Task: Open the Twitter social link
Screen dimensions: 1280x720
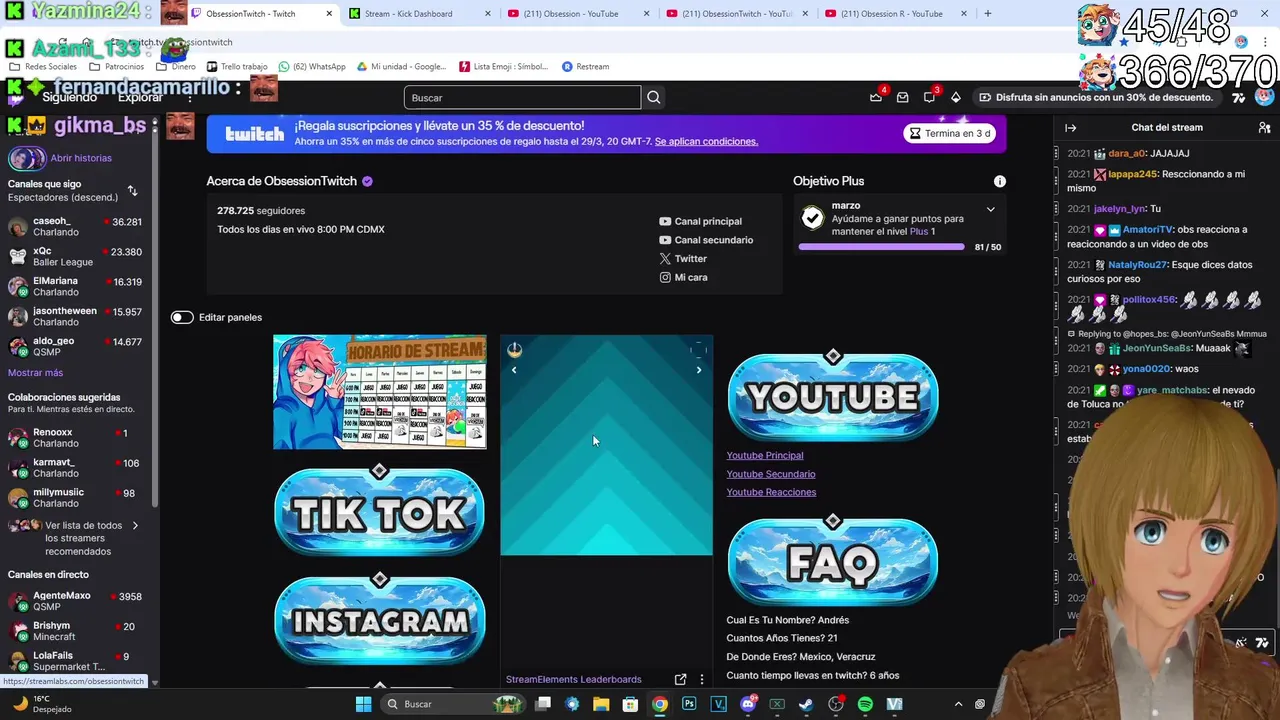Action: click(683, 259)
